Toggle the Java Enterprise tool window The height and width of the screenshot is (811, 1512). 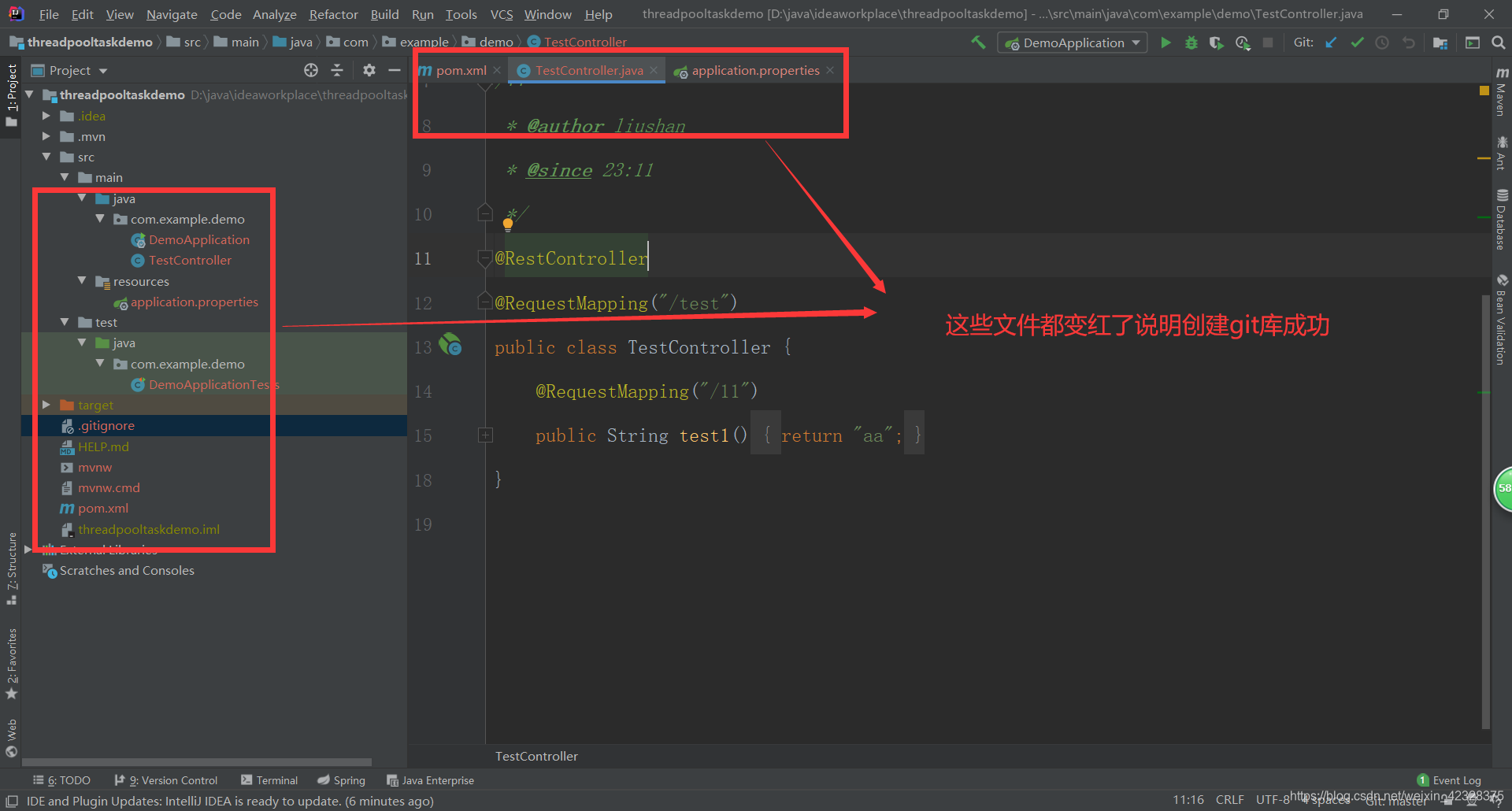click(x=430, y=780)
